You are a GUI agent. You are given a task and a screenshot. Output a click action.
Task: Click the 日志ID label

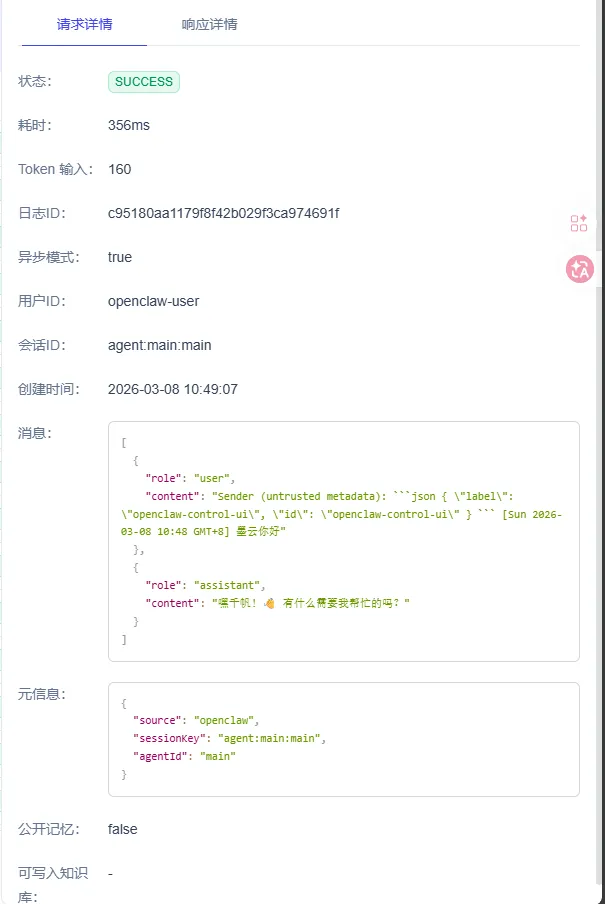(x=42, y=213)
